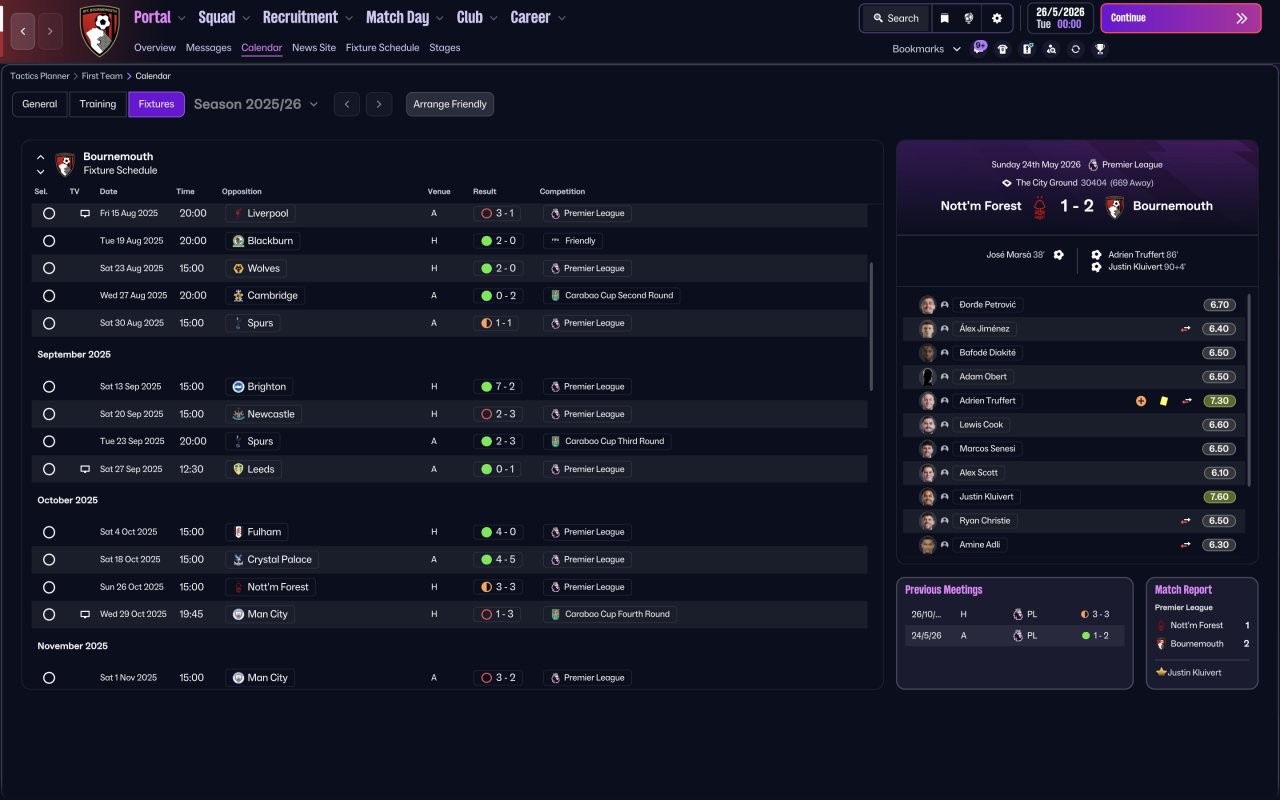Click the Nott'm Forest crest in match header
Image resolution: width=1280 pixels, height=800 pixels.
(x=1040, y=206)
